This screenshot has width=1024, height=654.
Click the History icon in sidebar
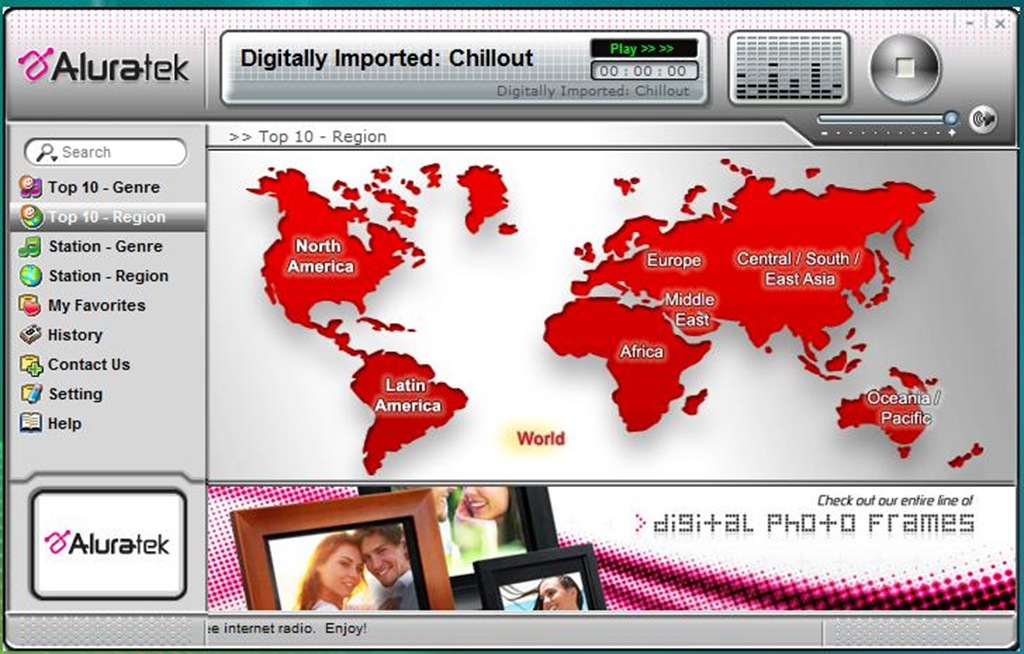pyautogui.click(x=31, y=335)
